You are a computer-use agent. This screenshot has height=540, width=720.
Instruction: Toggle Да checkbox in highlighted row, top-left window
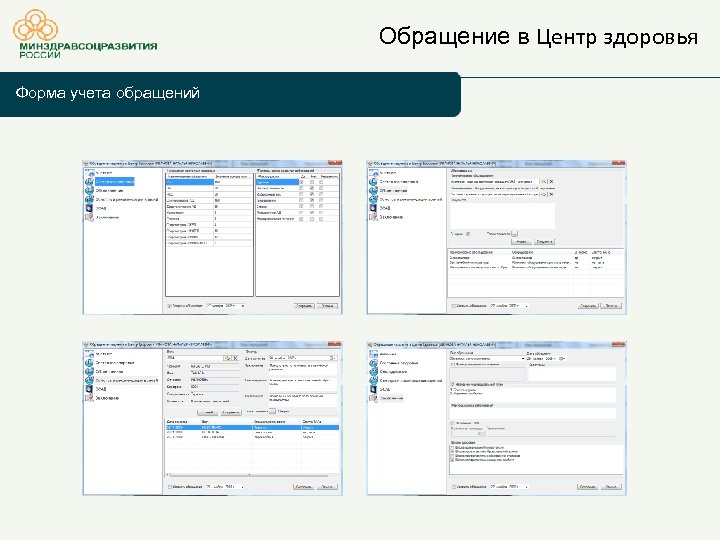point(302,182)
